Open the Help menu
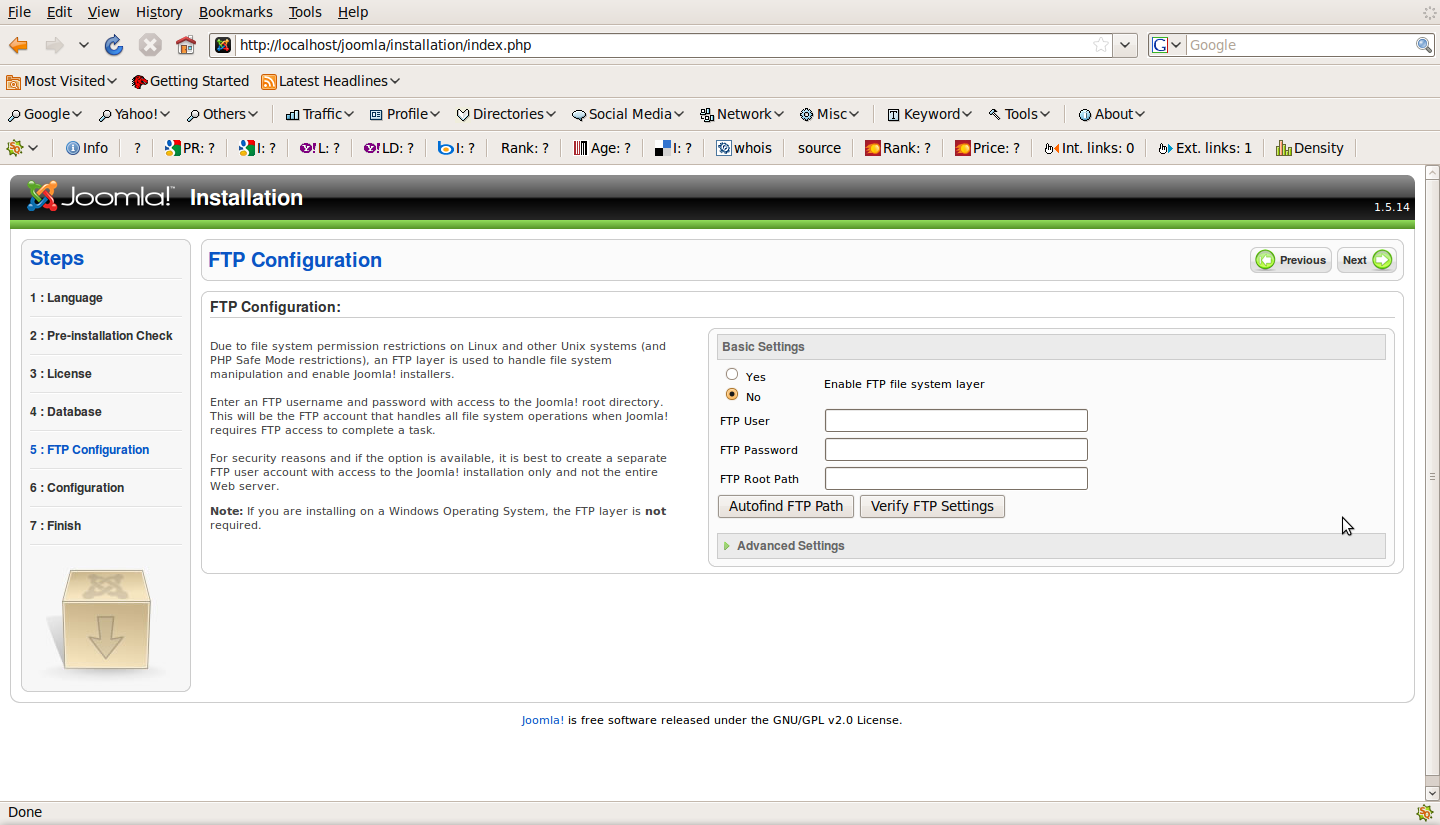 [353, 12]
